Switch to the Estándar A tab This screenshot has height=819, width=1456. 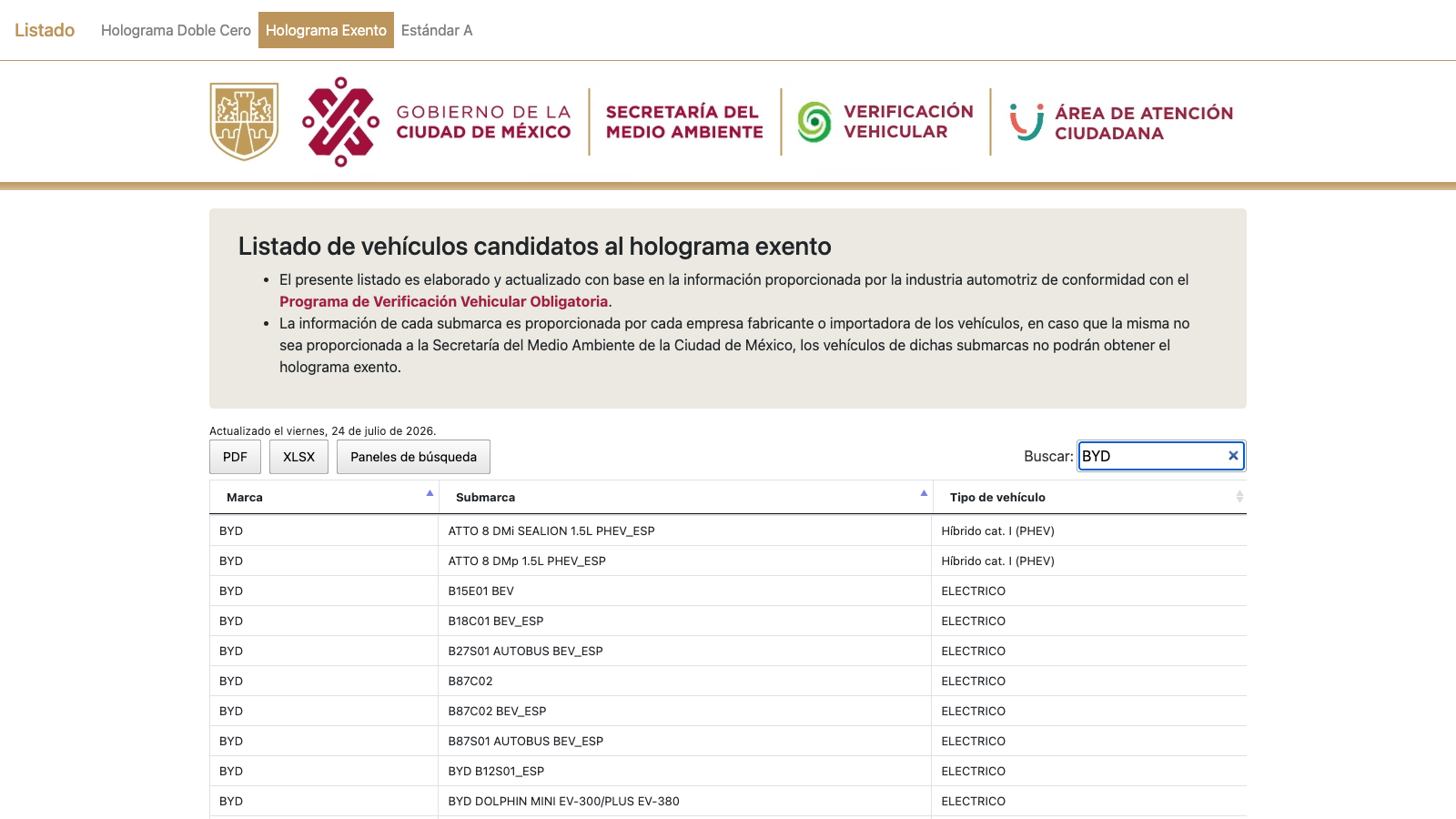click(x=437, y=30)
